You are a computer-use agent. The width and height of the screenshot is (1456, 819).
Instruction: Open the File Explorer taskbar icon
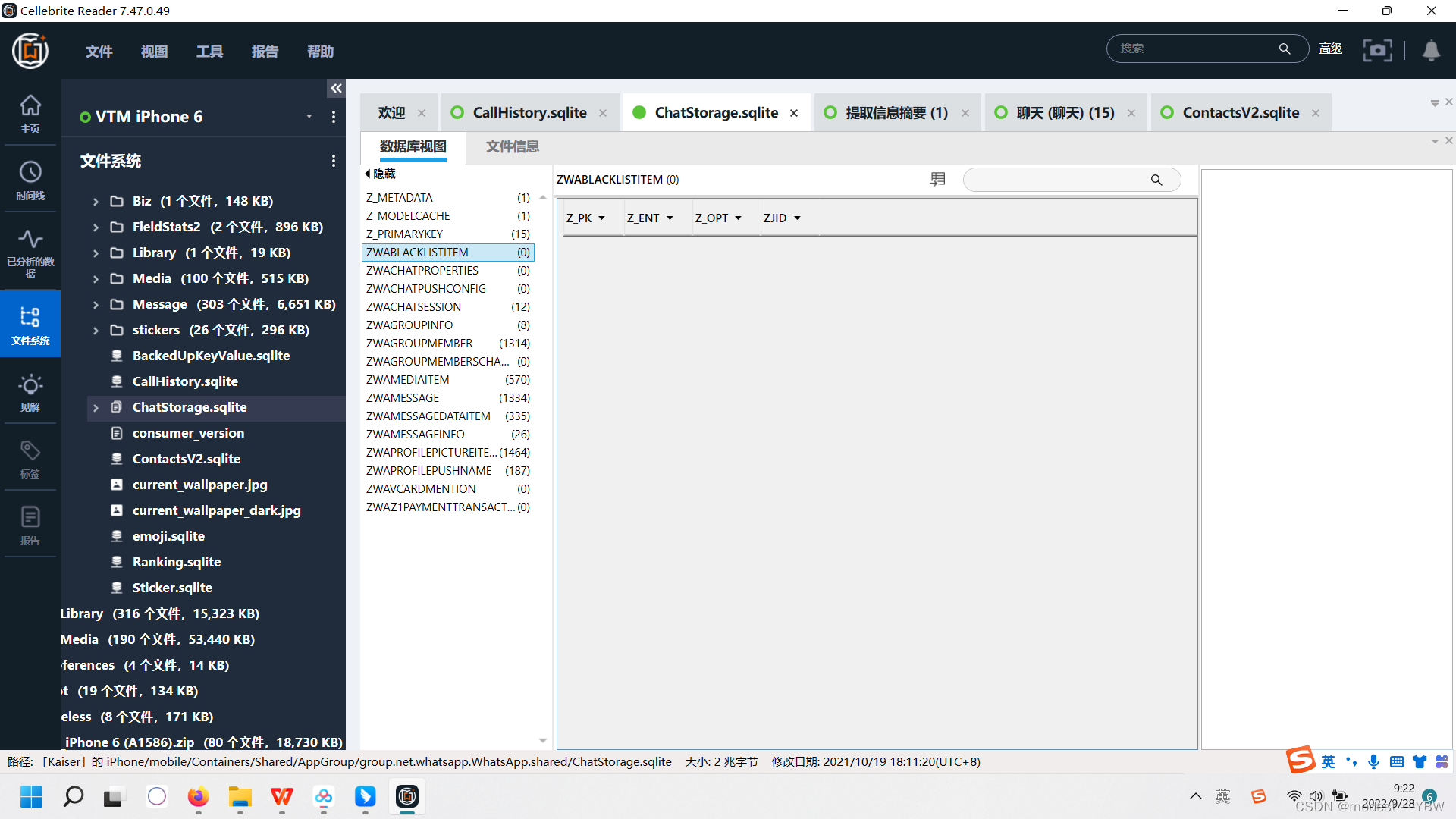[240, 796]
